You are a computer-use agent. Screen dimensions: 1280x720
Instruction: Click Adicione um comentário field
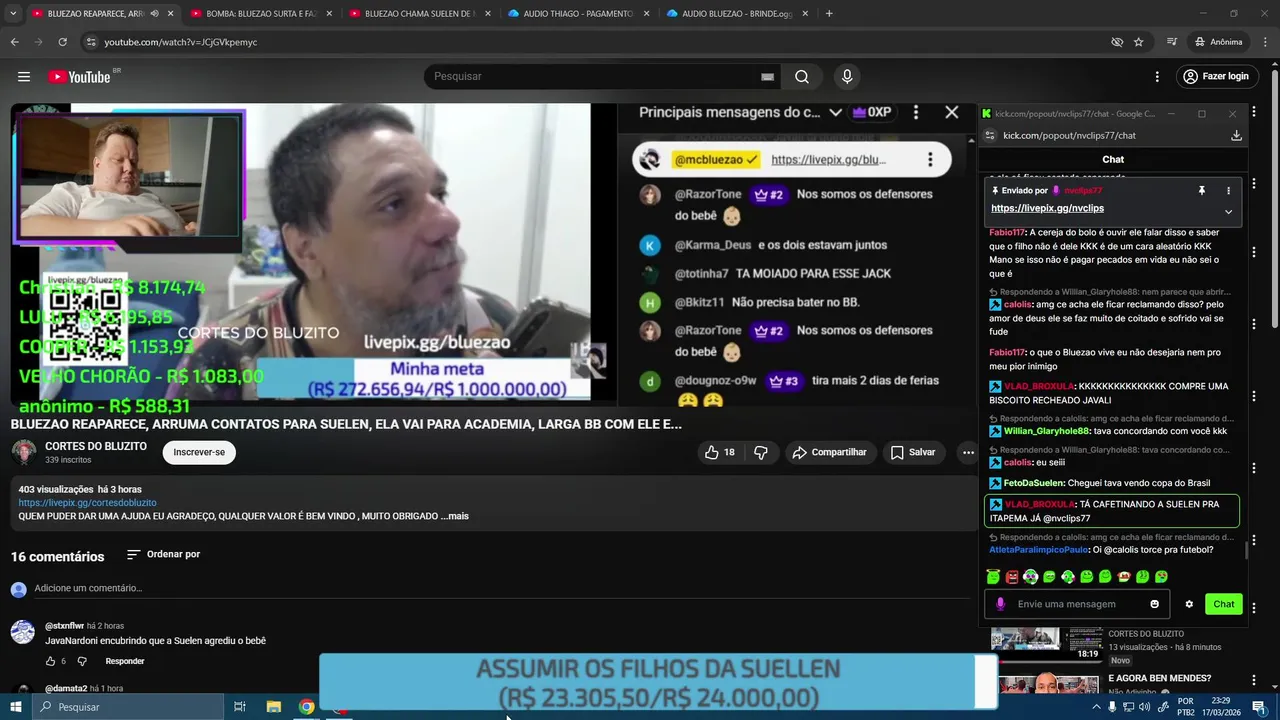pyautogui.click(x=500, y=588)
